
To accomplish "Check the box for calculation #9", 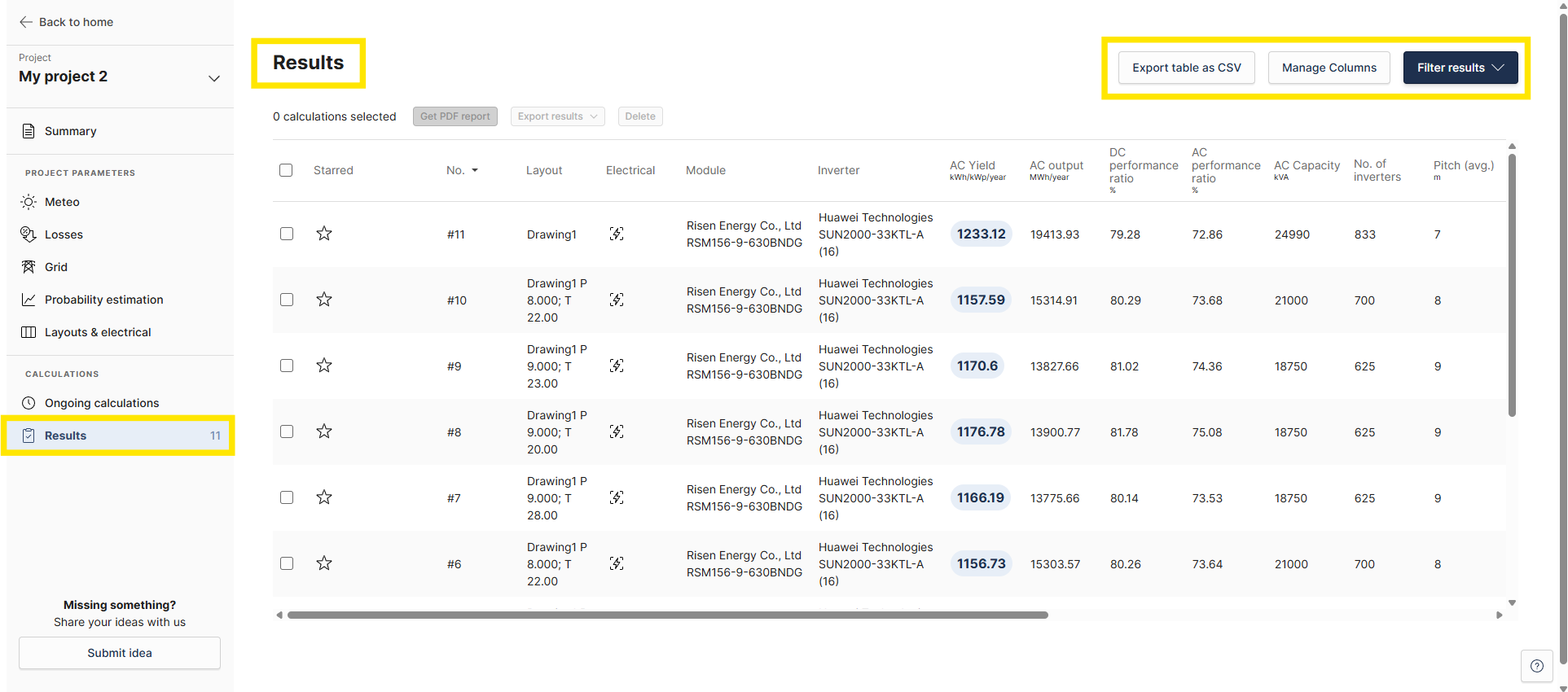I will tap(287, 366).
